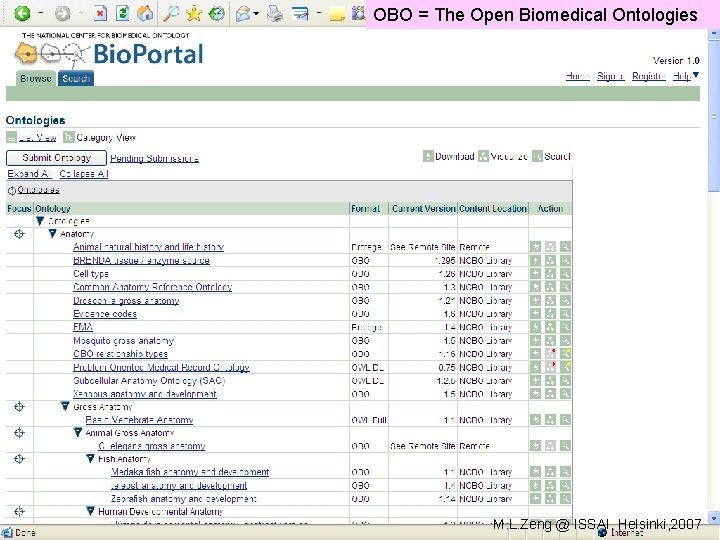Search Zebrafish anatomy ontology icon
This screenshot has height=540, width=720.
point(565,498)
